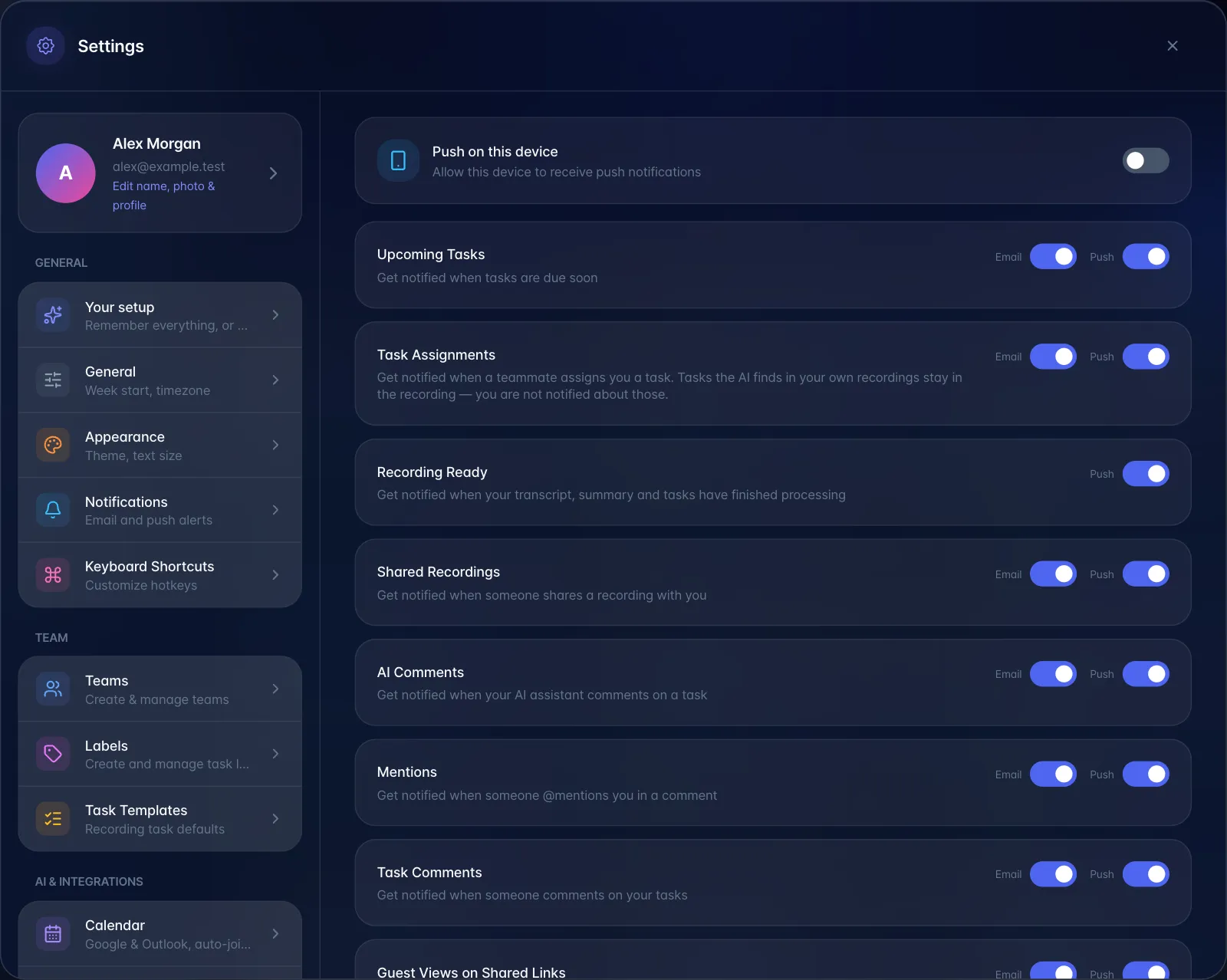
Task: Click the Your setup sparkle icon
Action: pos(53,315)
